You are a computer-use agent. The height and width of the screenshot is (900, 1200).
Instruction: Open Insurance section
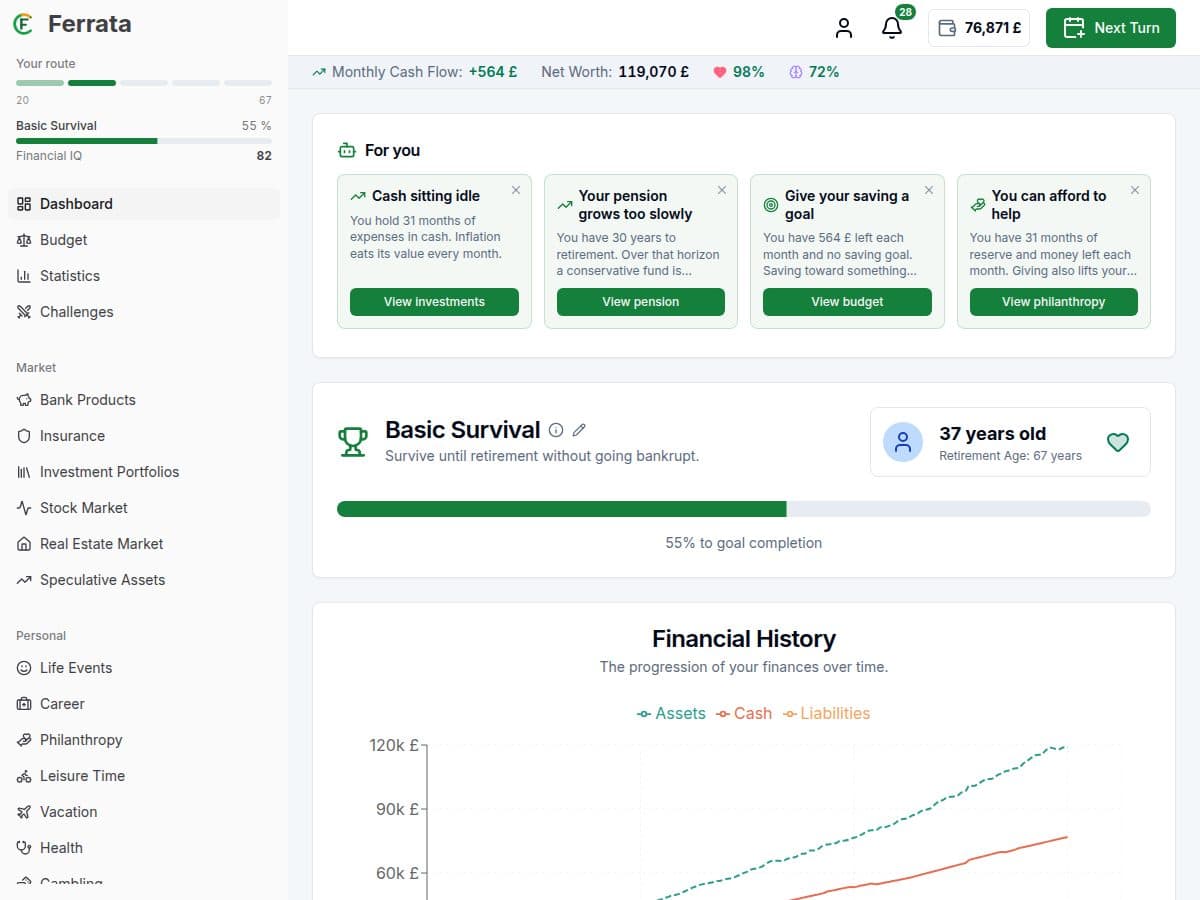pos(144,436)
